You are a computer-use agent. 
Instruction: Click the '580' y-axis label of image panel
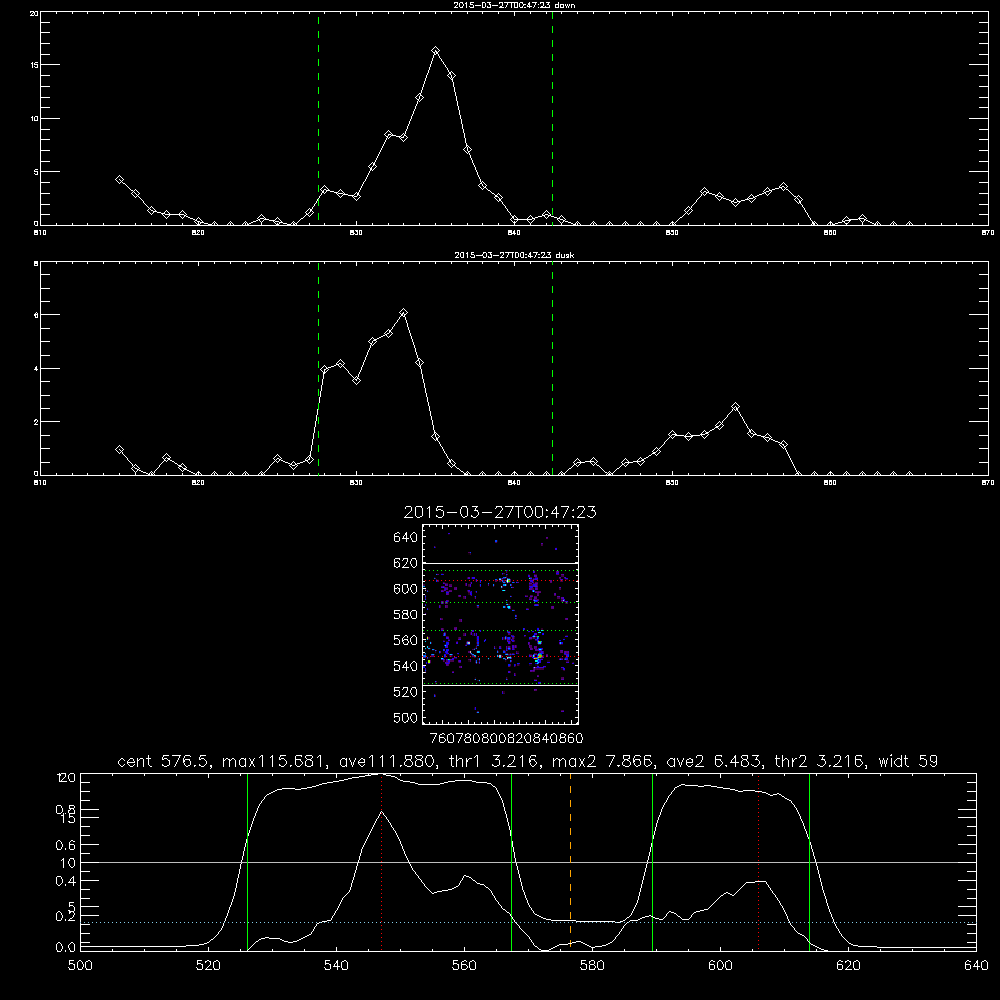click(x=406, y=614)
